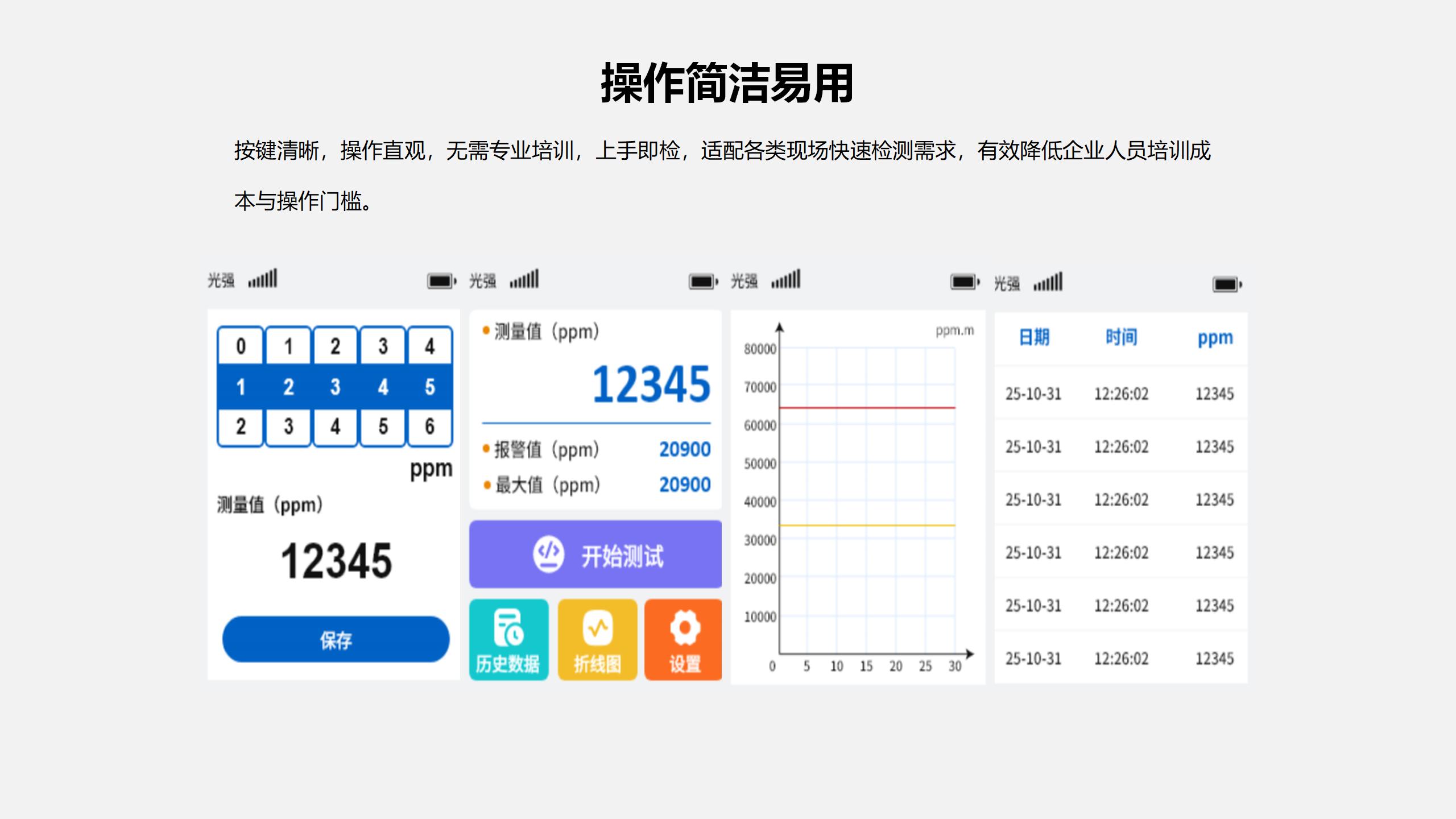This screenshot has width=1456, height=819.
Task: Click the 光强 signal bars on third screen
Action: 786,279
